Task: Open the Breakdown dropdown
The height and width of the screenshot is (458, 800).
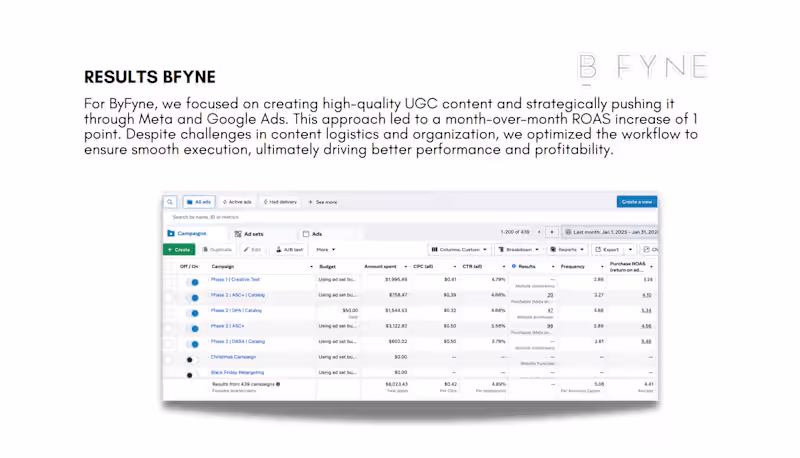Action: (x=518, y=250)
